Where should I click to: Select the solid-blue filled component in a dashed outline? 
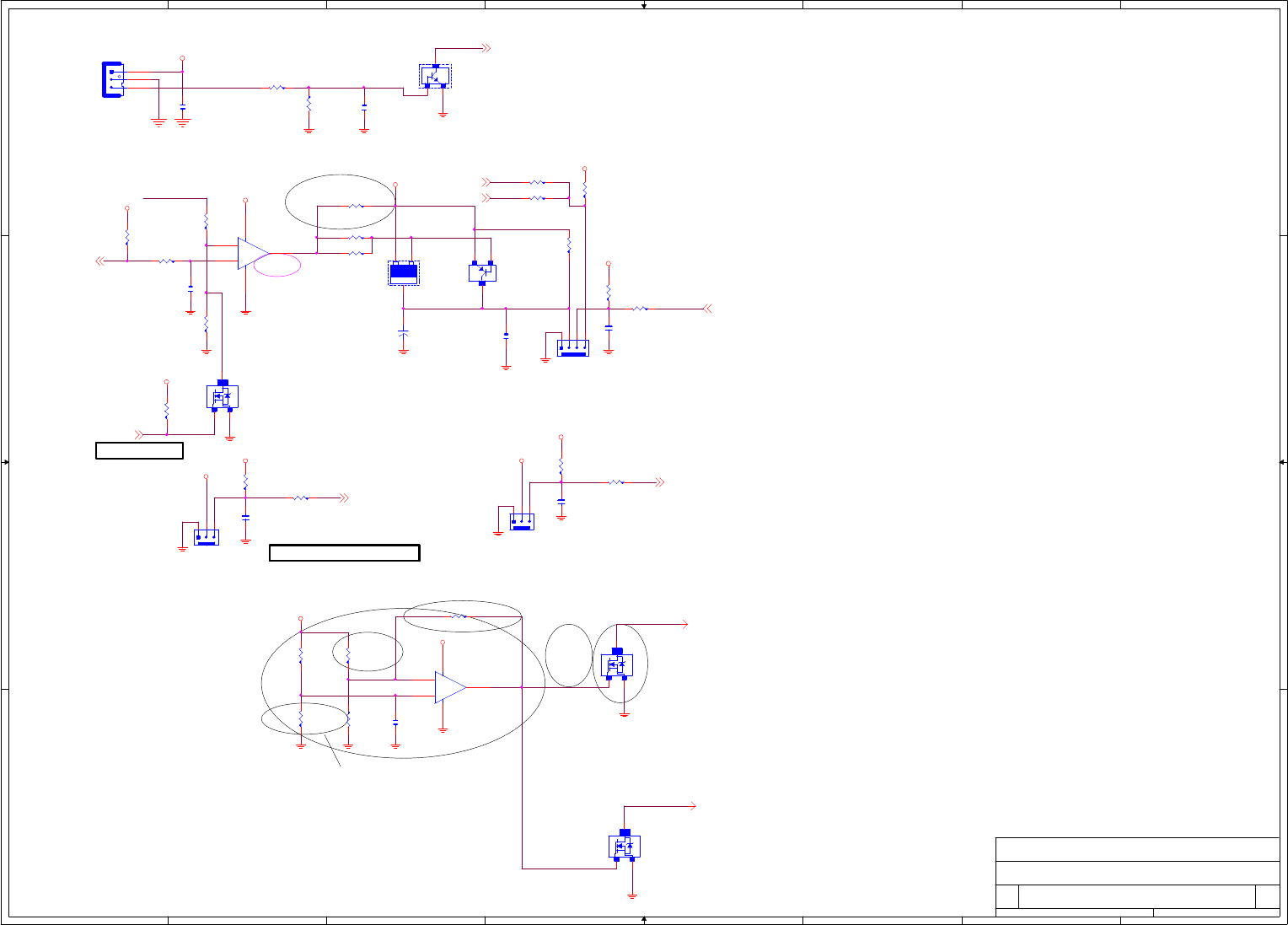click(404, 273)
